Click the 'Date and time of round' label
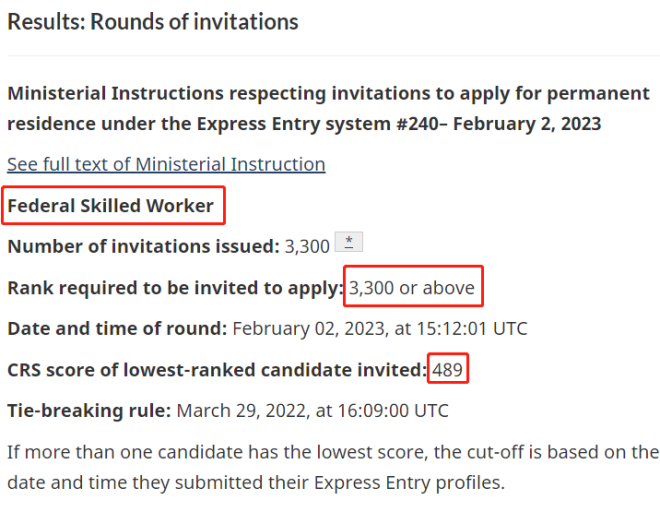The height and width of the screenshot is (512, 660). click(117, 328)
